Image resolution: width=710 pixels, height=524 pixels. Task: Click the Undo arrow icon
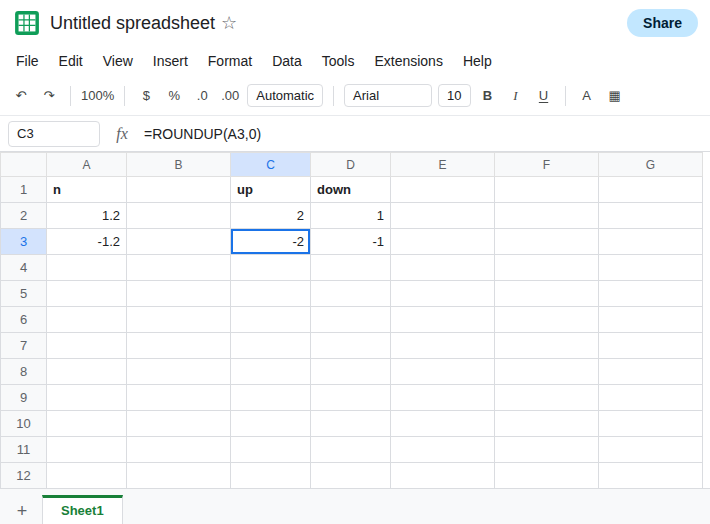click(x=21, y=96)
